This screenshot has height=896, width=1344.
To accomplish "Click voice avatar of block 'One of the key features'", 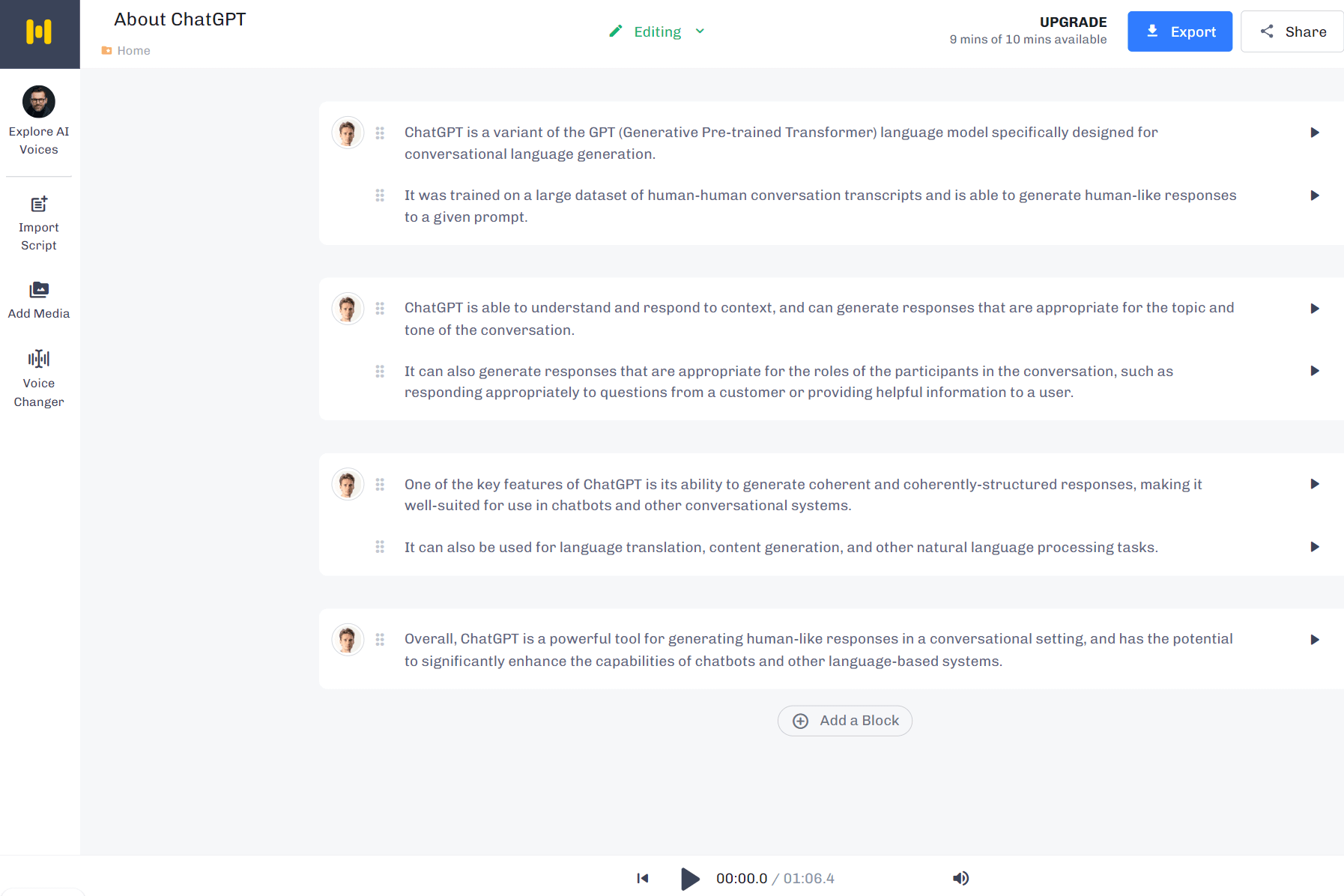I will [x=348, y=484].
